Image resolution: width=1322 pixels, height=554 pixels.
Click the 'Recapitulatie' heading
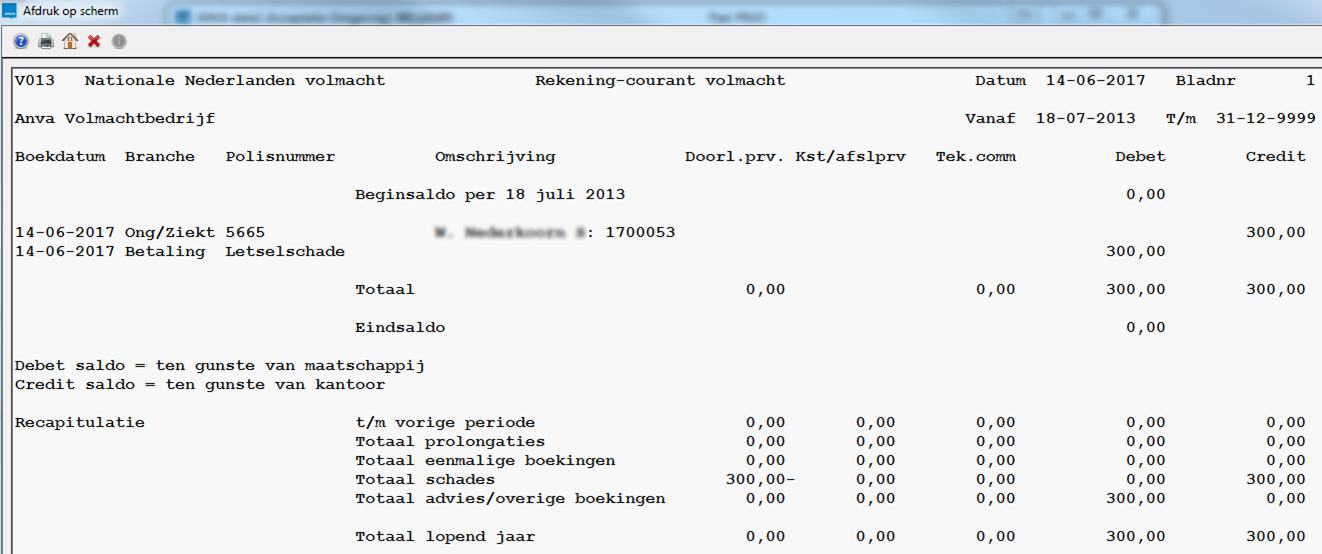coord(80,422)
